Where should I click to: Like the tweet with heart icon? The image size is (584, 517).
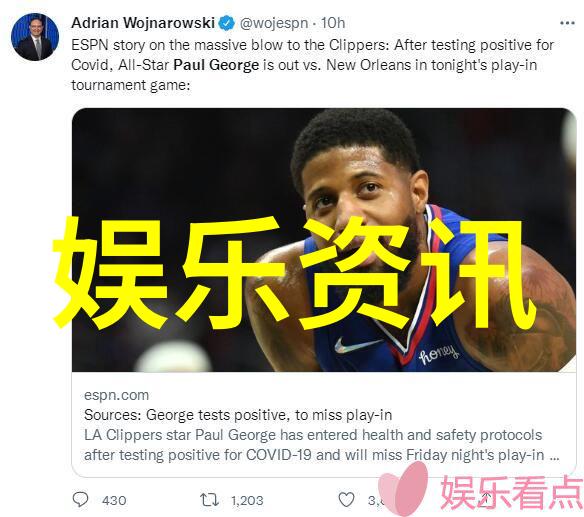(x=346, y=499)
